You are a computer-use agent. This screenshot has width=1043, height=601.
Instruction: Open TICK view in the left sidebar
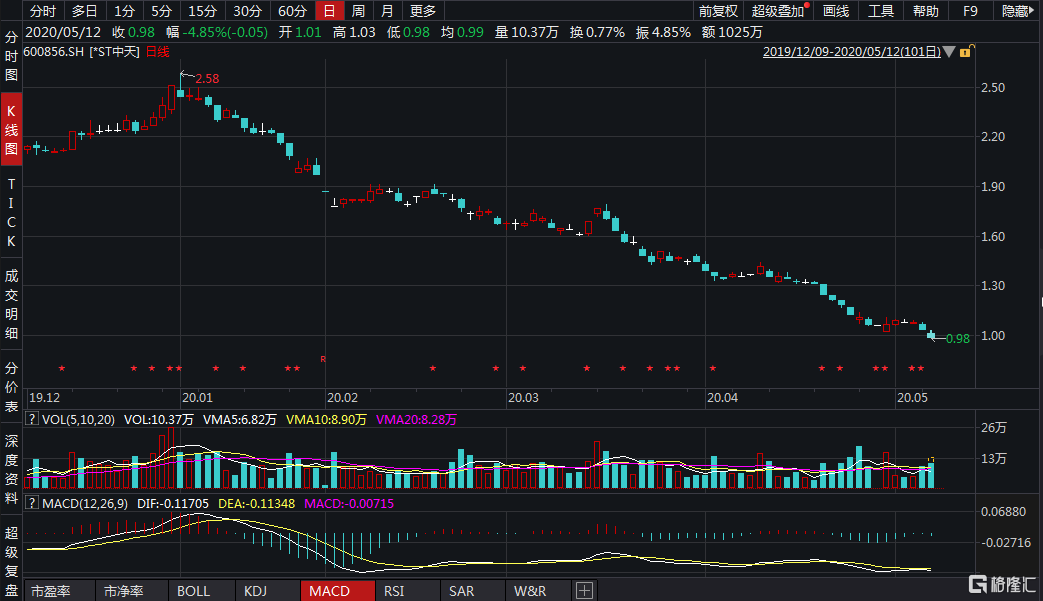pyautogui.click(x=11, y=213)
